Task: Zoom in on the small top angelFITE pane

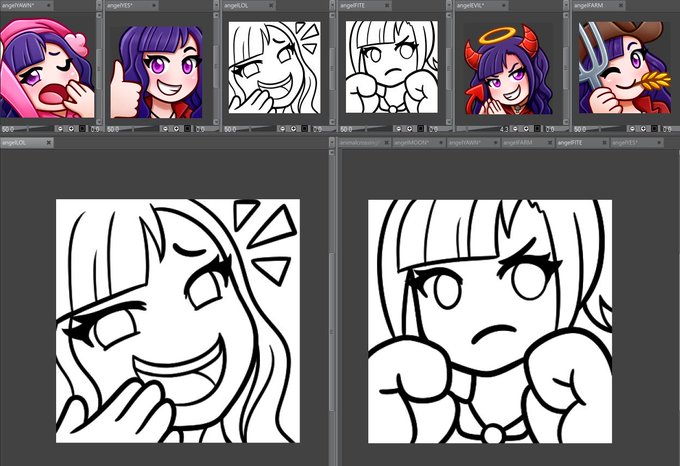Action: 409,129
